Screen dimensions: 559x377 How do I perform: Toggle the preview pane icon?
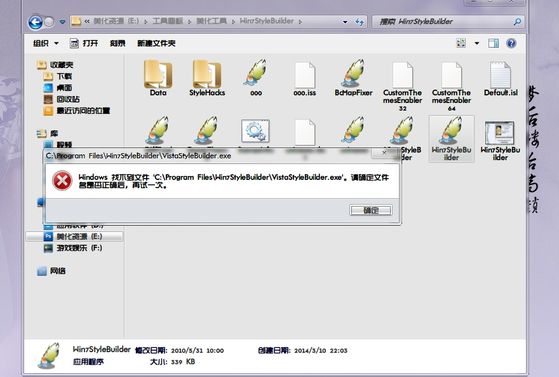493,43
